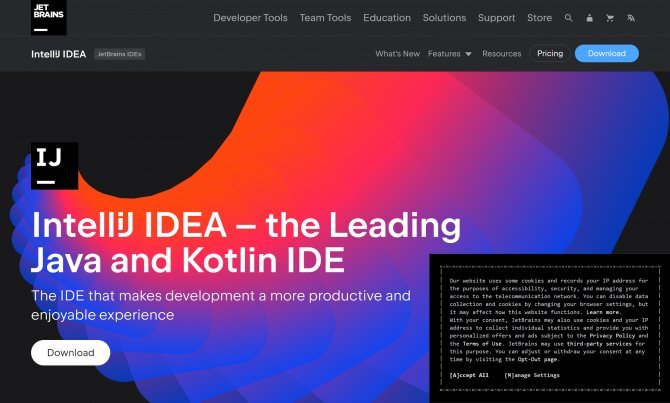Click the Pricing button
Viewport: 670px width, 403px height.
(550, 53)
